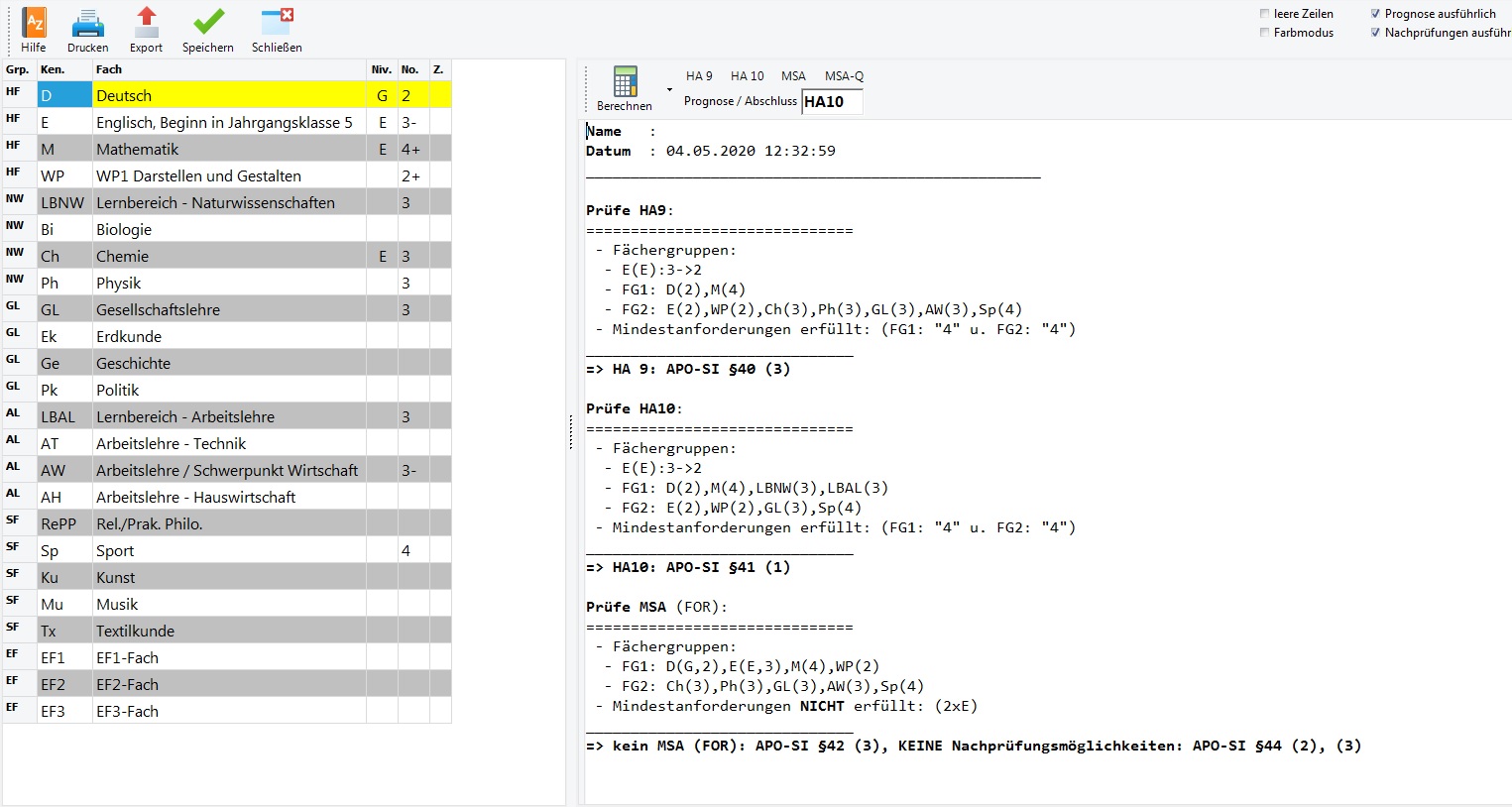Click the grade '3-' for AW

413,470
